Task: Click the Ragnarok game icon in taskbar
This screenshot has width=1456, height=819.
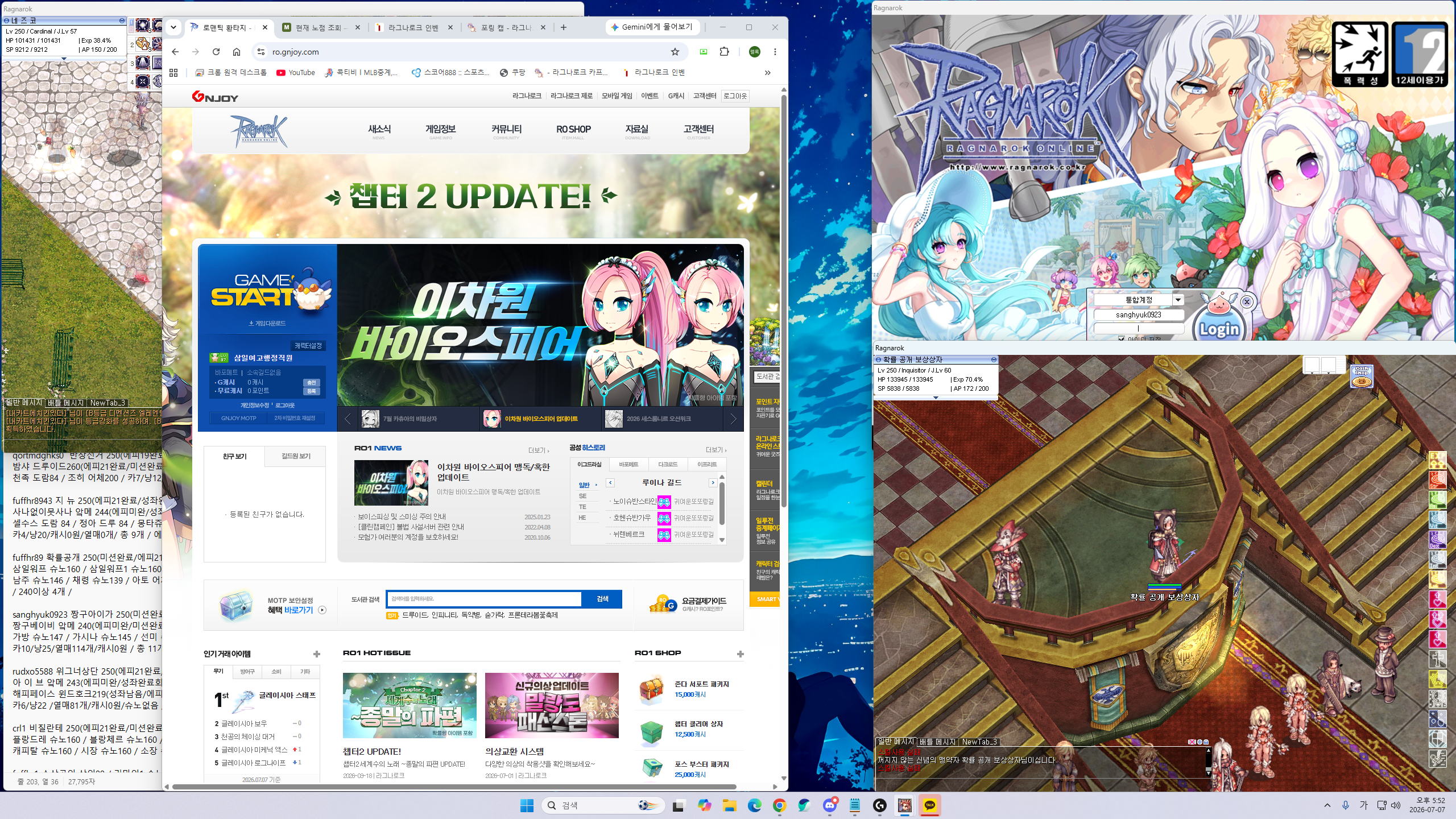Action: point(904,805)
